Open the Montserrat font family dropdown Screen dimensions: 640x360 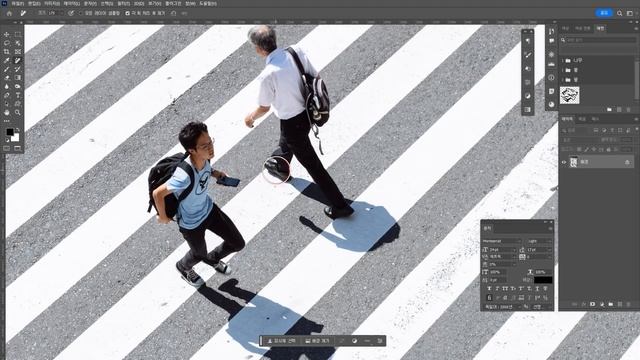click(x=502, y=241)
